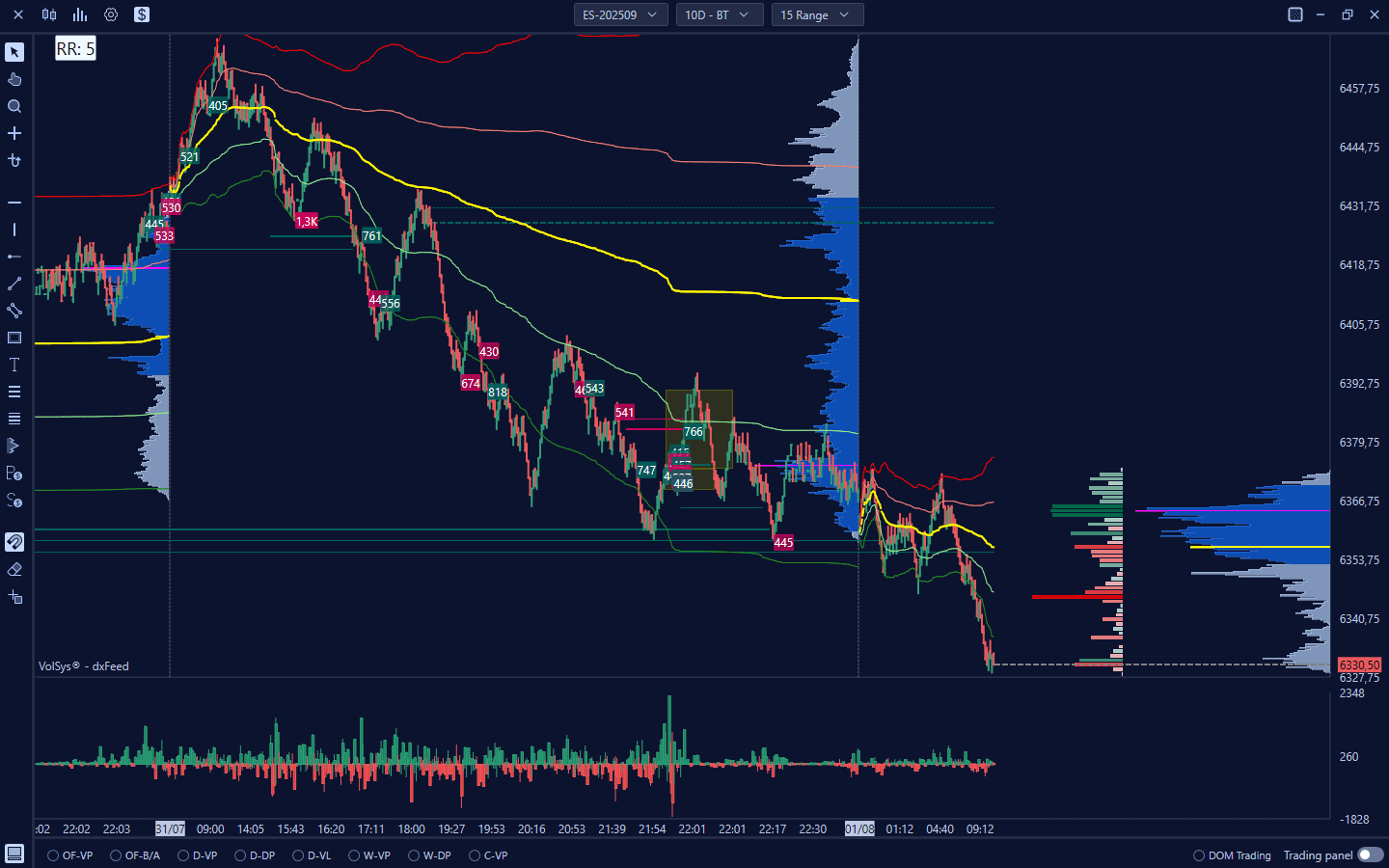Click the eraser tool

(x=14, y=569)
